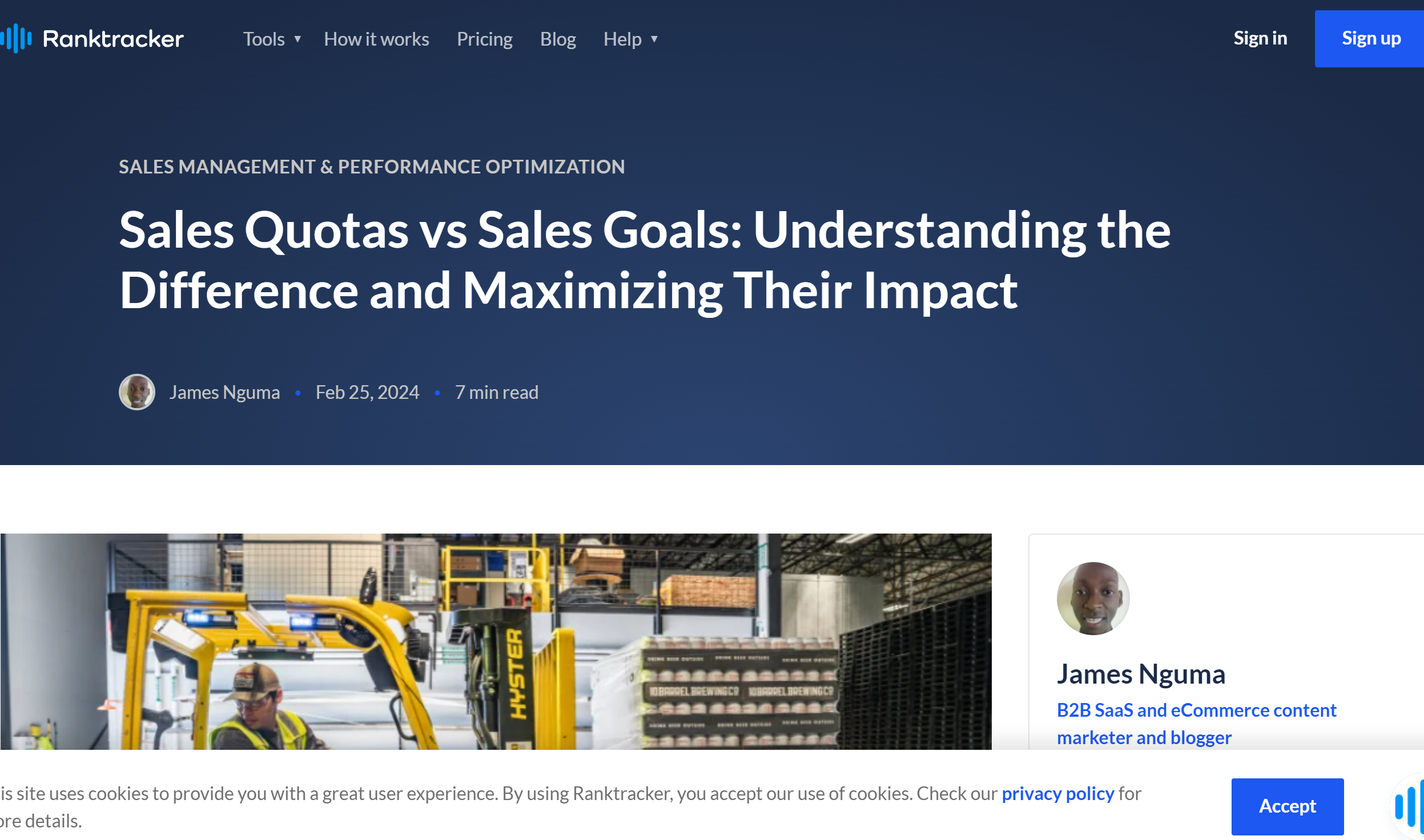Click James Nguma's small byline avatar

point(137,392)
